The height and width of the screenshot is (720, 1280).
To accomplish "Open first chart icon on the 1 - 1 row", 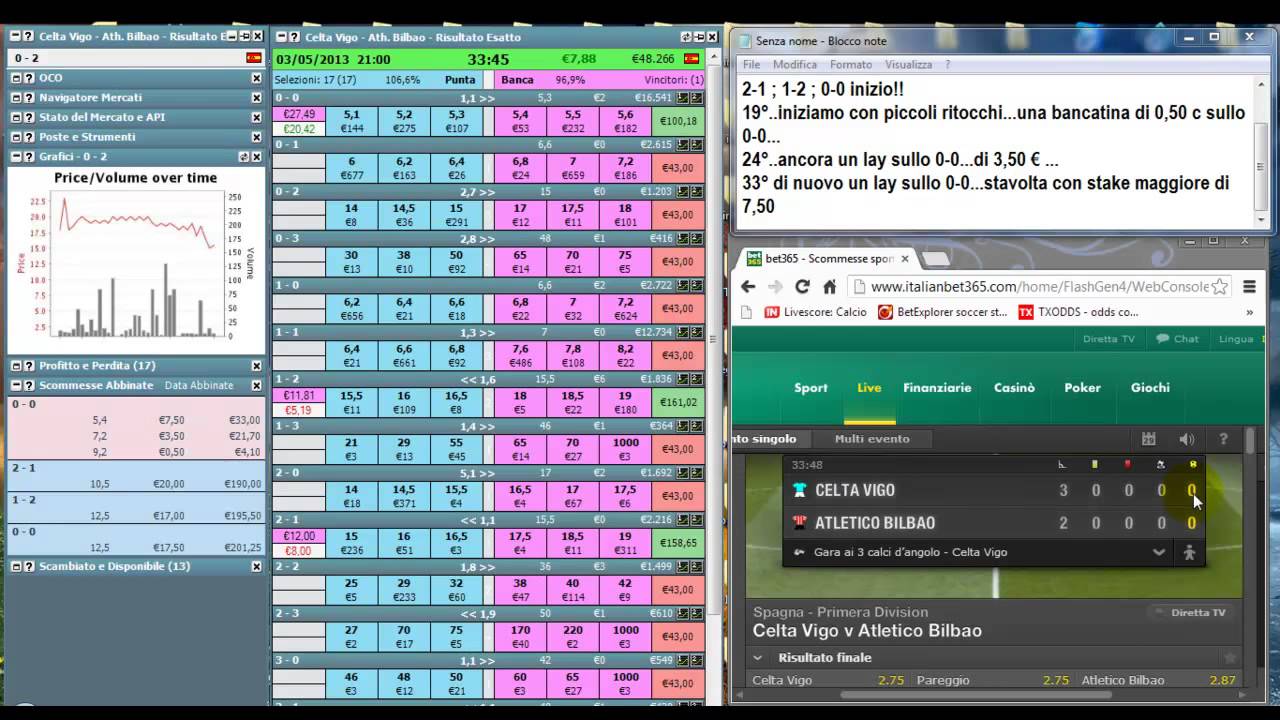I will pos(683,332).
